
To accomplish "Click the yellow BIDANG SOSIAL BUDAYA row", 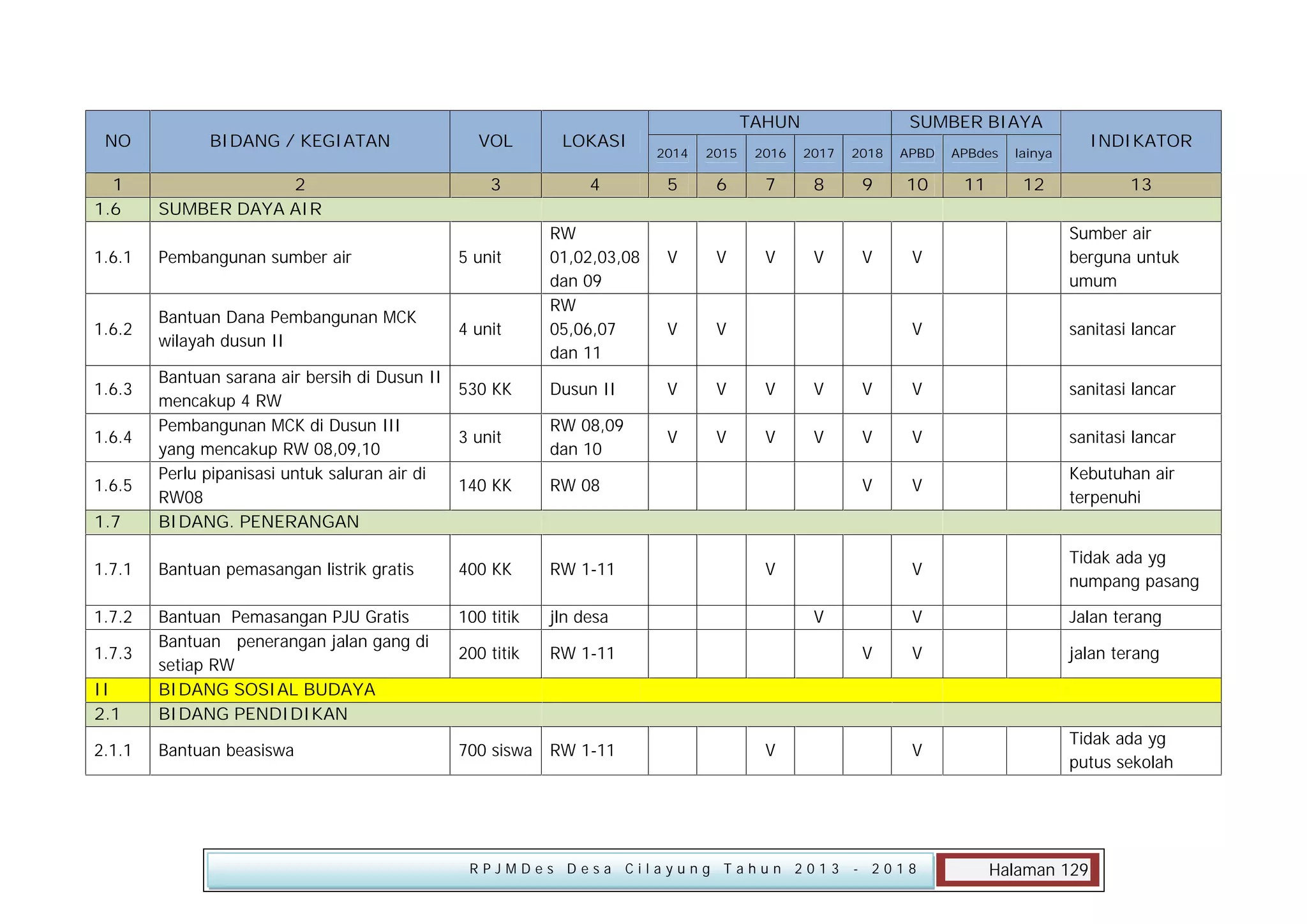I will (x=267, y=690).
